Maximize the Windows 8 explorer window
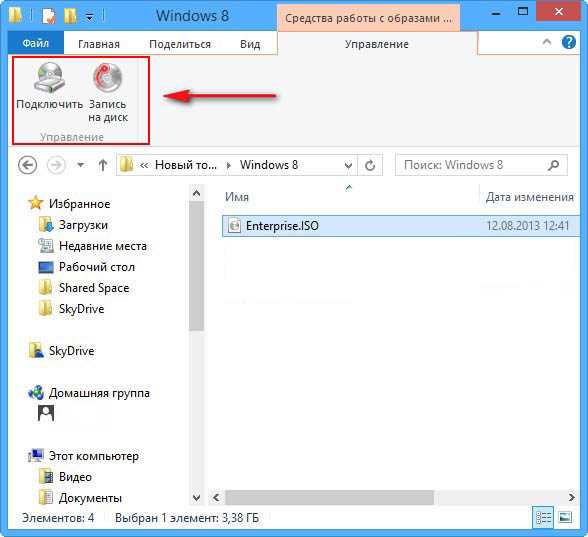 point(523,12)
